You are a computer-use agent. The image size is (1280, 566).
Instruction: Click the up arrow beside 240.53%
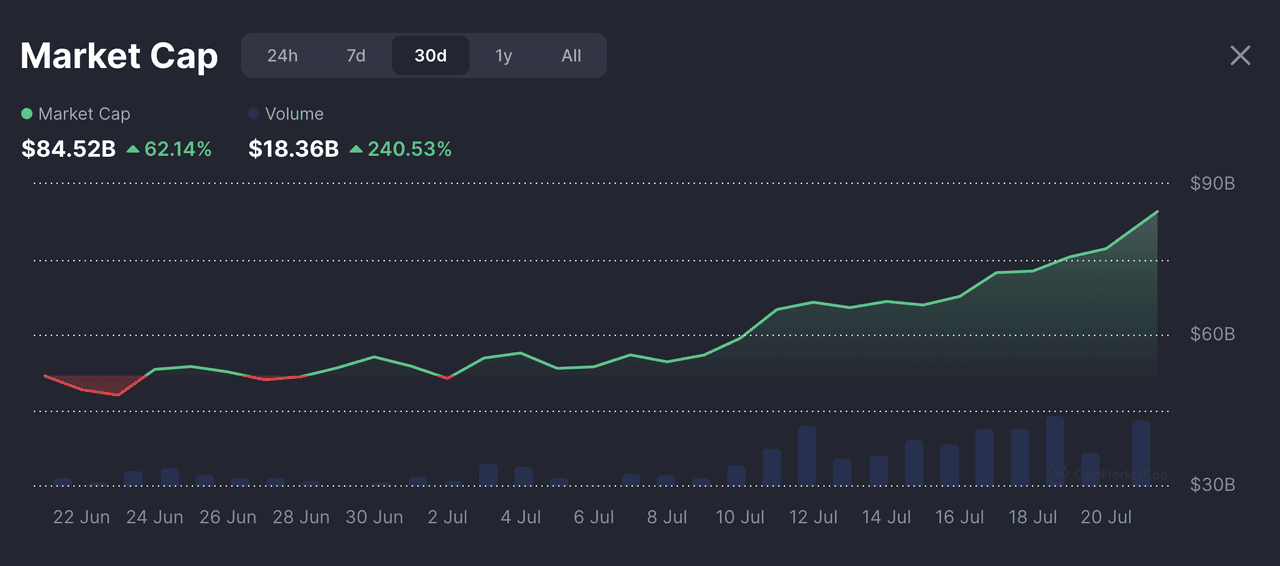(x=356, y=150)
